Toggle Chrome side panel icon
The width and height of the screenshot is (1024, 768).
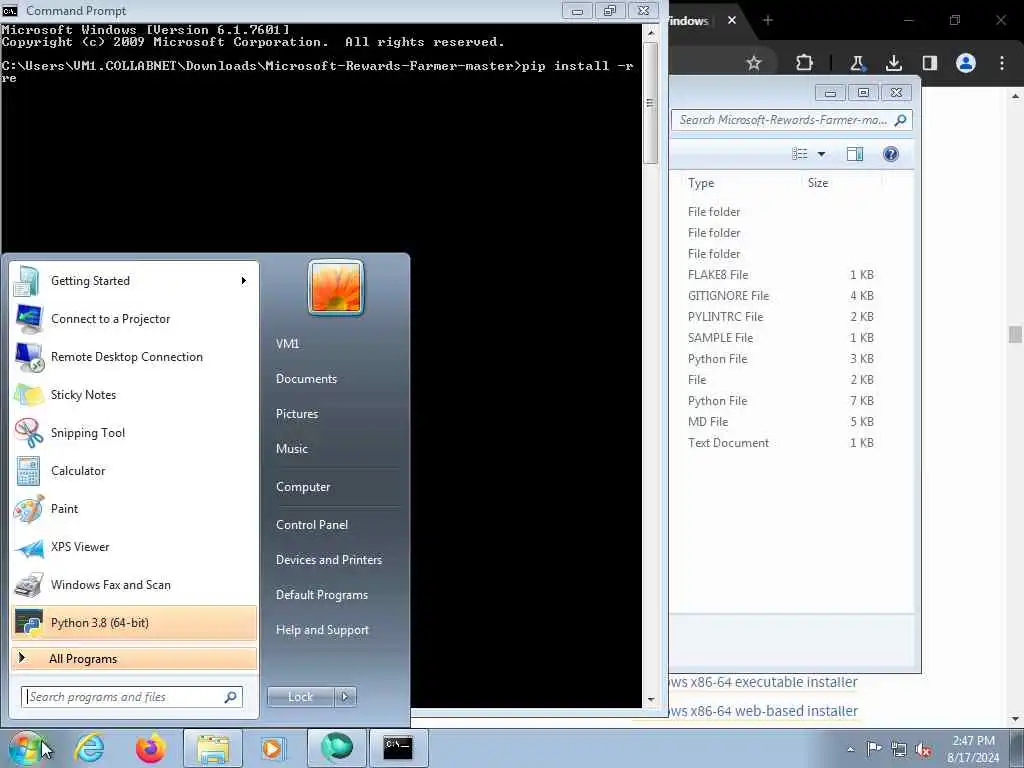[x=929, y=63]
